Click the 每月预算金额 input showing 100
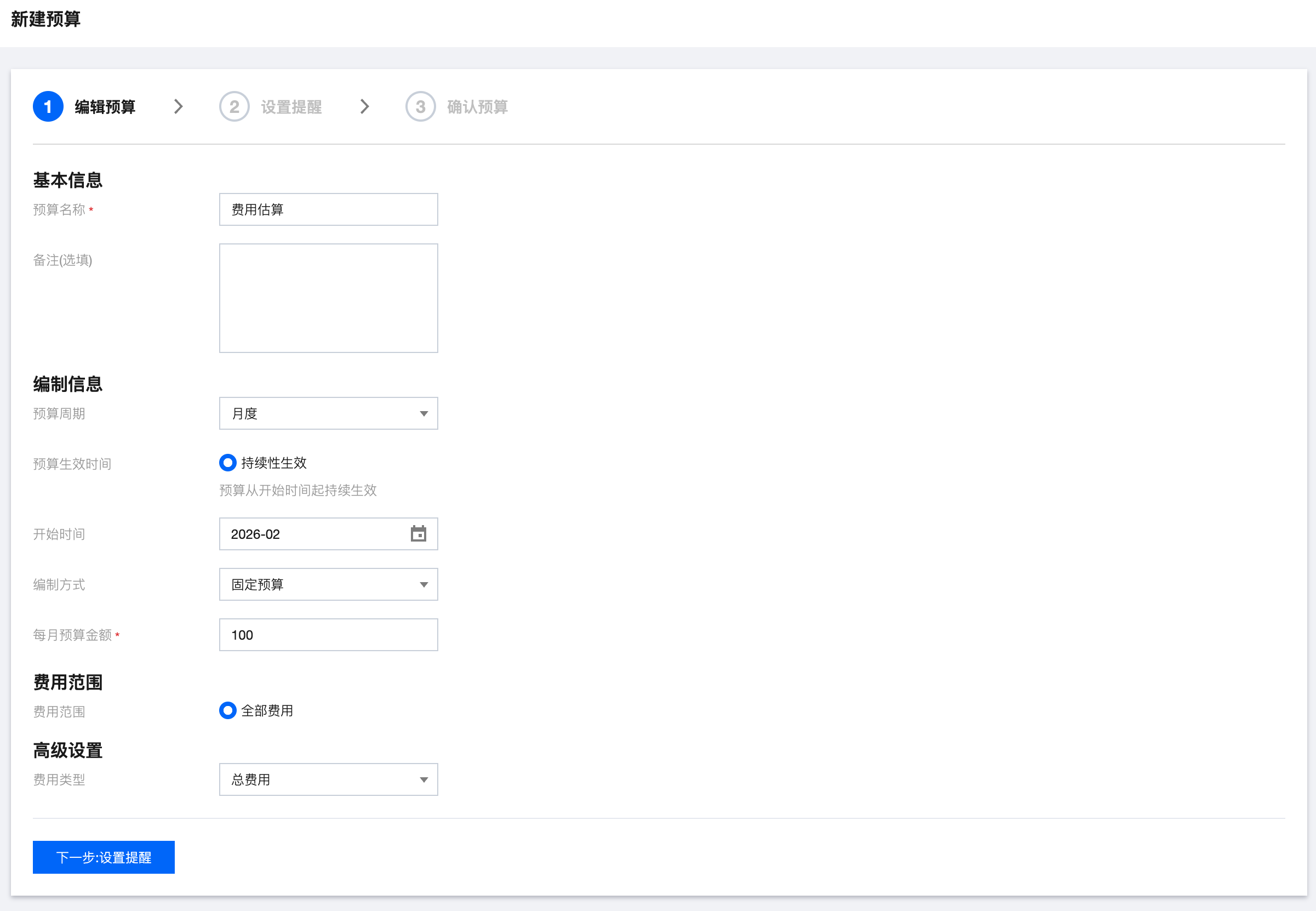This screenshot has width=1316, height=911. (328, 635)
